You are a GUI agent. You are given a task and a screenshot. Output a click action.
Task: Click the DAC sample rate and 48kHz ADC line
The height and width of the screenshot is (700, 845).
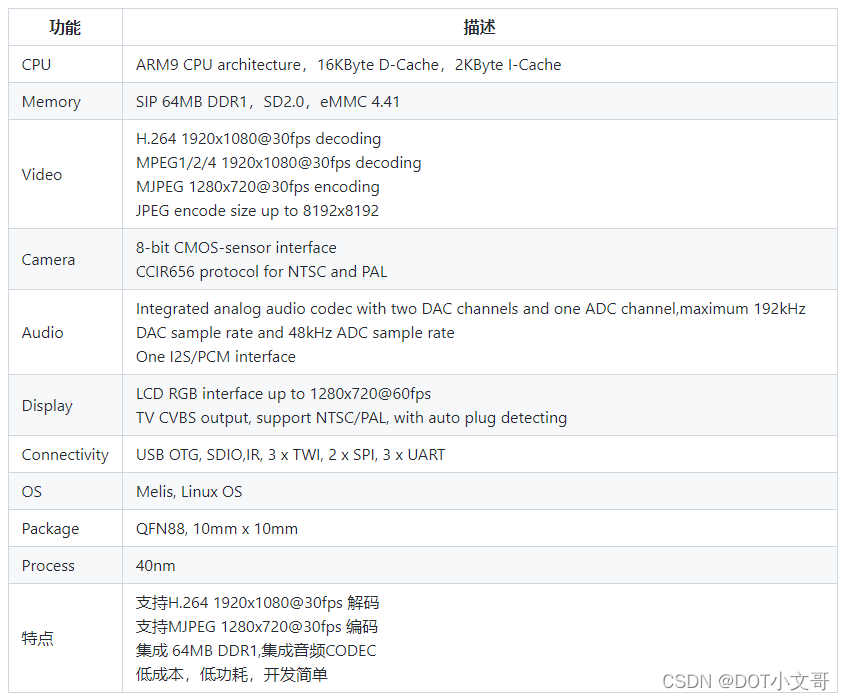pos(295,333)
